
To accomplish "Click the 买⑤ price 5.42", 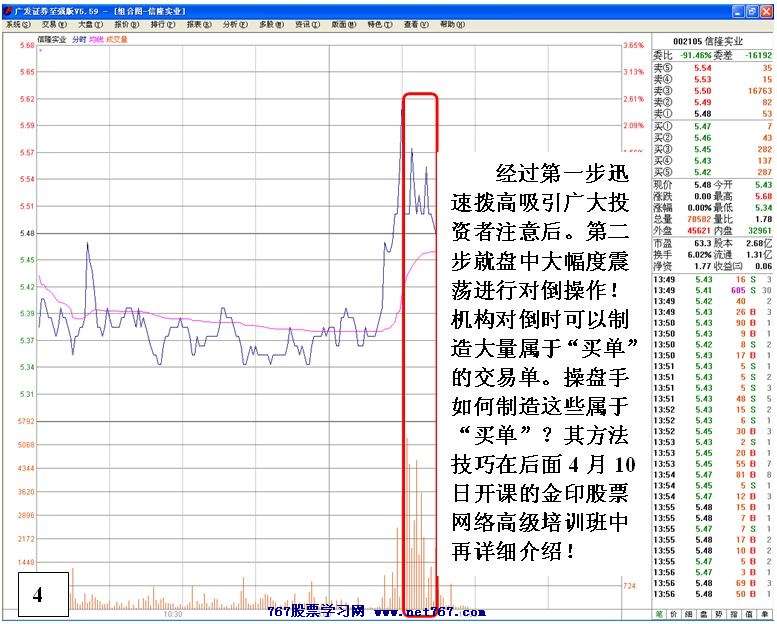I will (703, 172).
